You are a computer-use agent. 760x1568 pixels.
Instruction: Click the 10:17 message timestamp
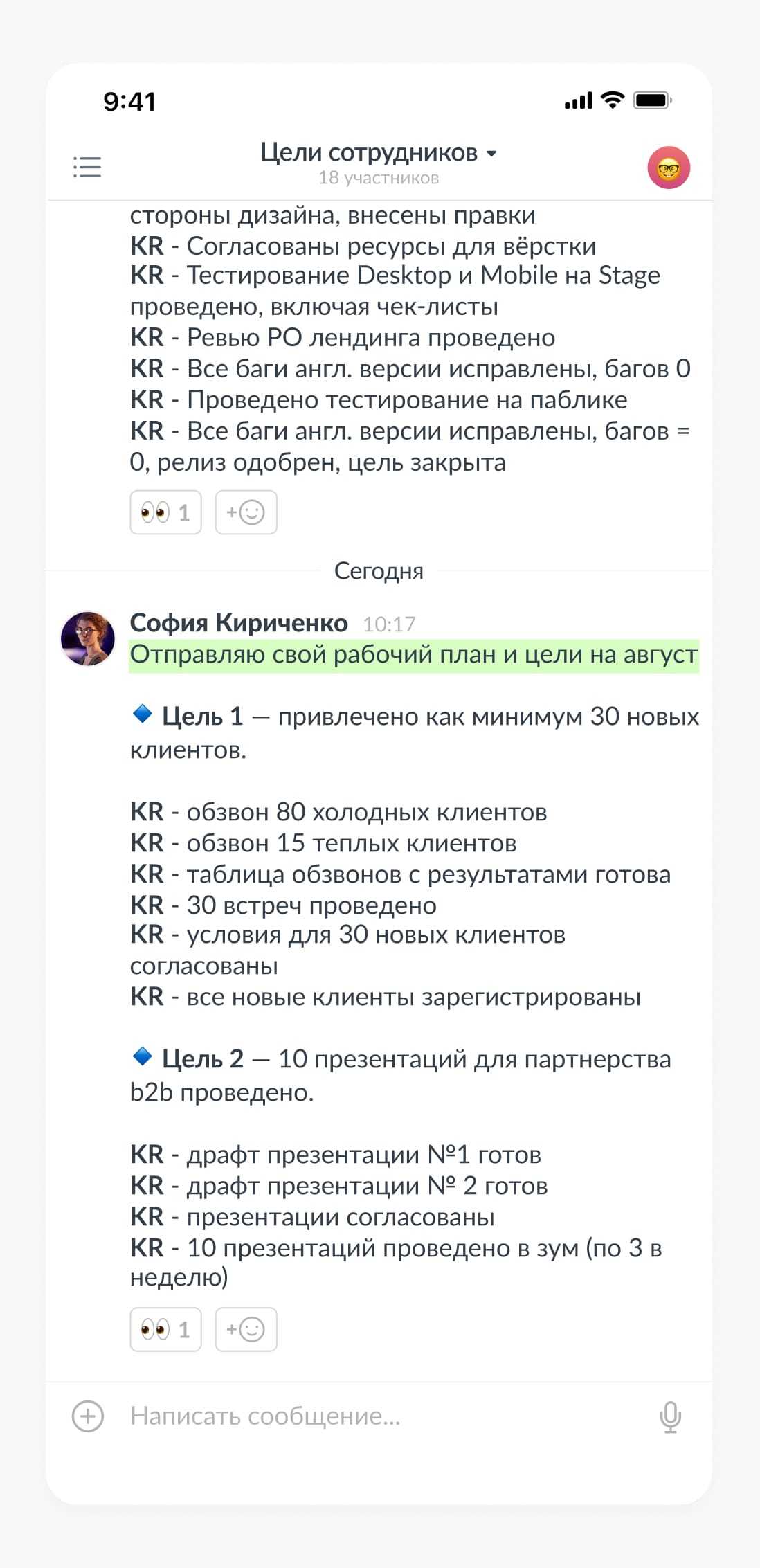point(389,624)
